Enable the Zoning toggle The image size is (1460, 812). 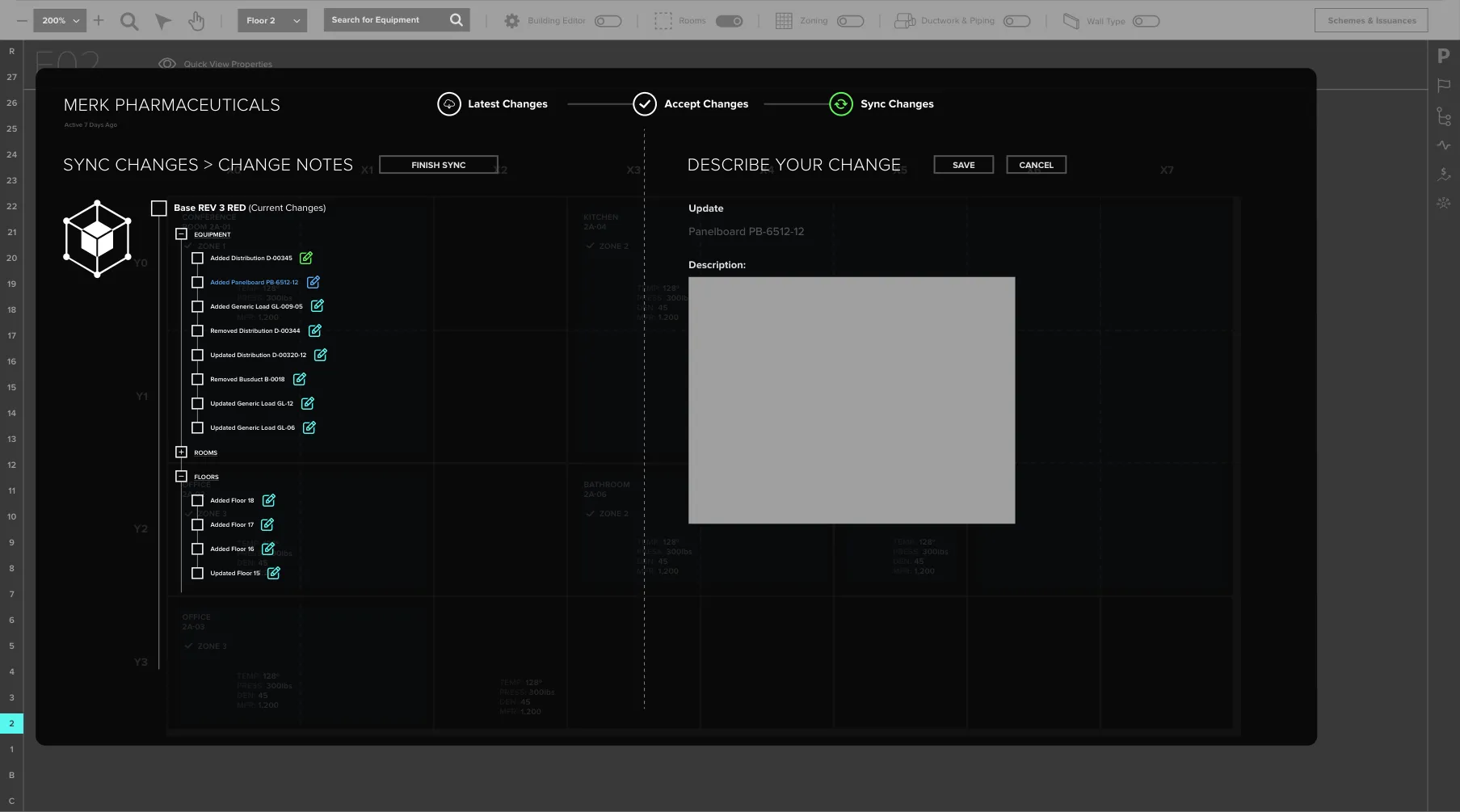(851, 21)
